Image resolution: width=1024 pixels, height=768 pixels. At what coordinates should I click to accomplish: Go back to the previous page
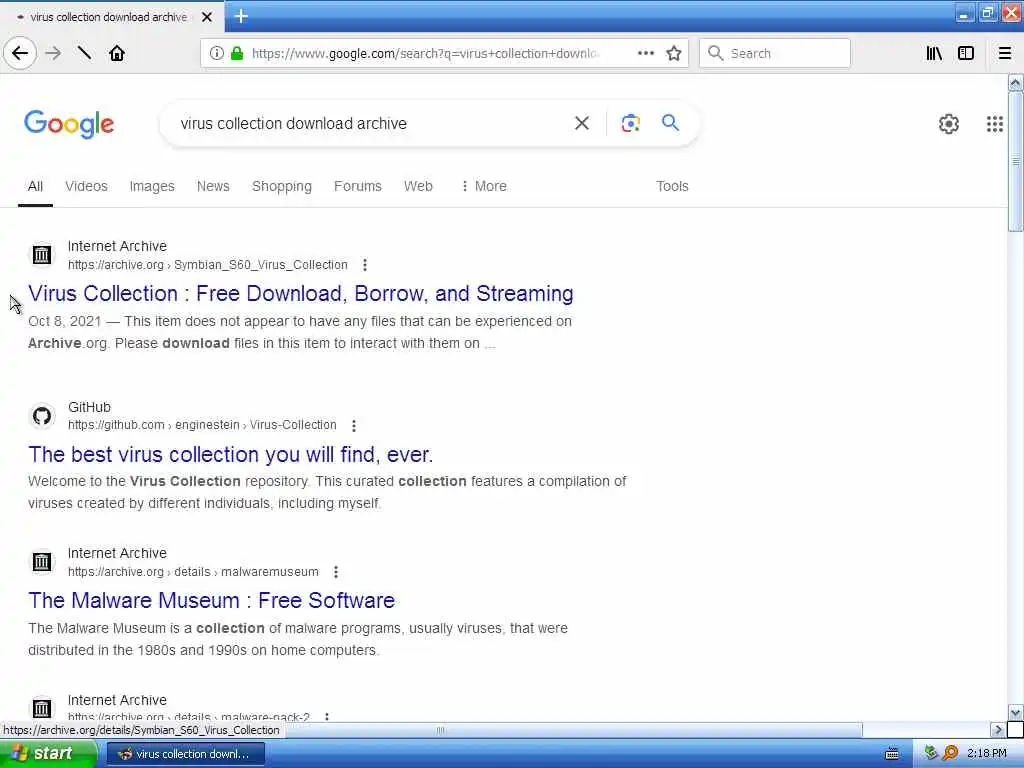20,53
